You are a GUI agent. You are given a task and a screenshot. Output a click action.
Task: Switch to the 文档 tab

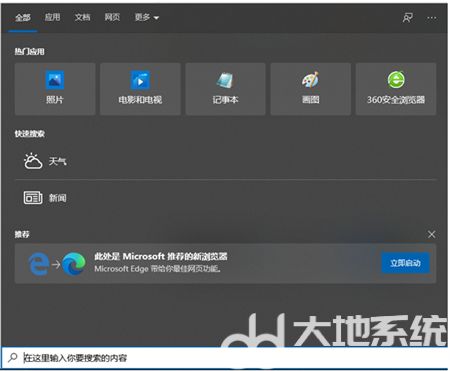(82, 17)
